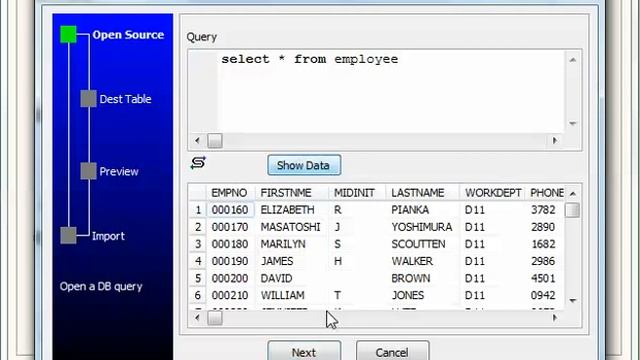640x360 pixels.
Task: Click the MASATOSHI first name cell
Action: click(x=292, y=227)
